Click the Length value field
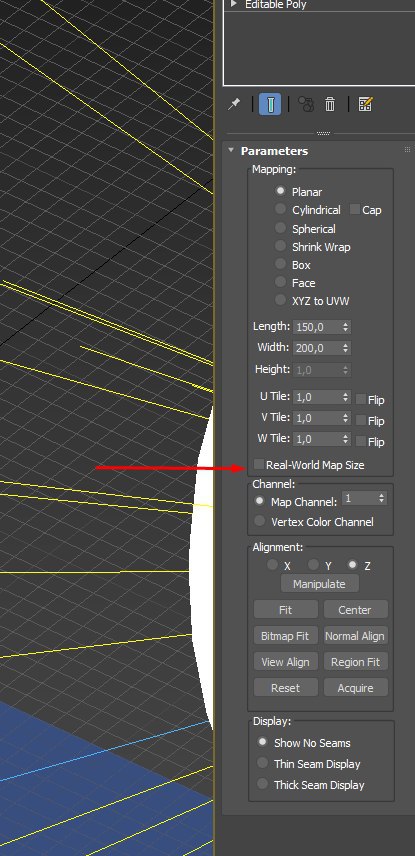This screenshot has height=856, width=415. point(317,327)
